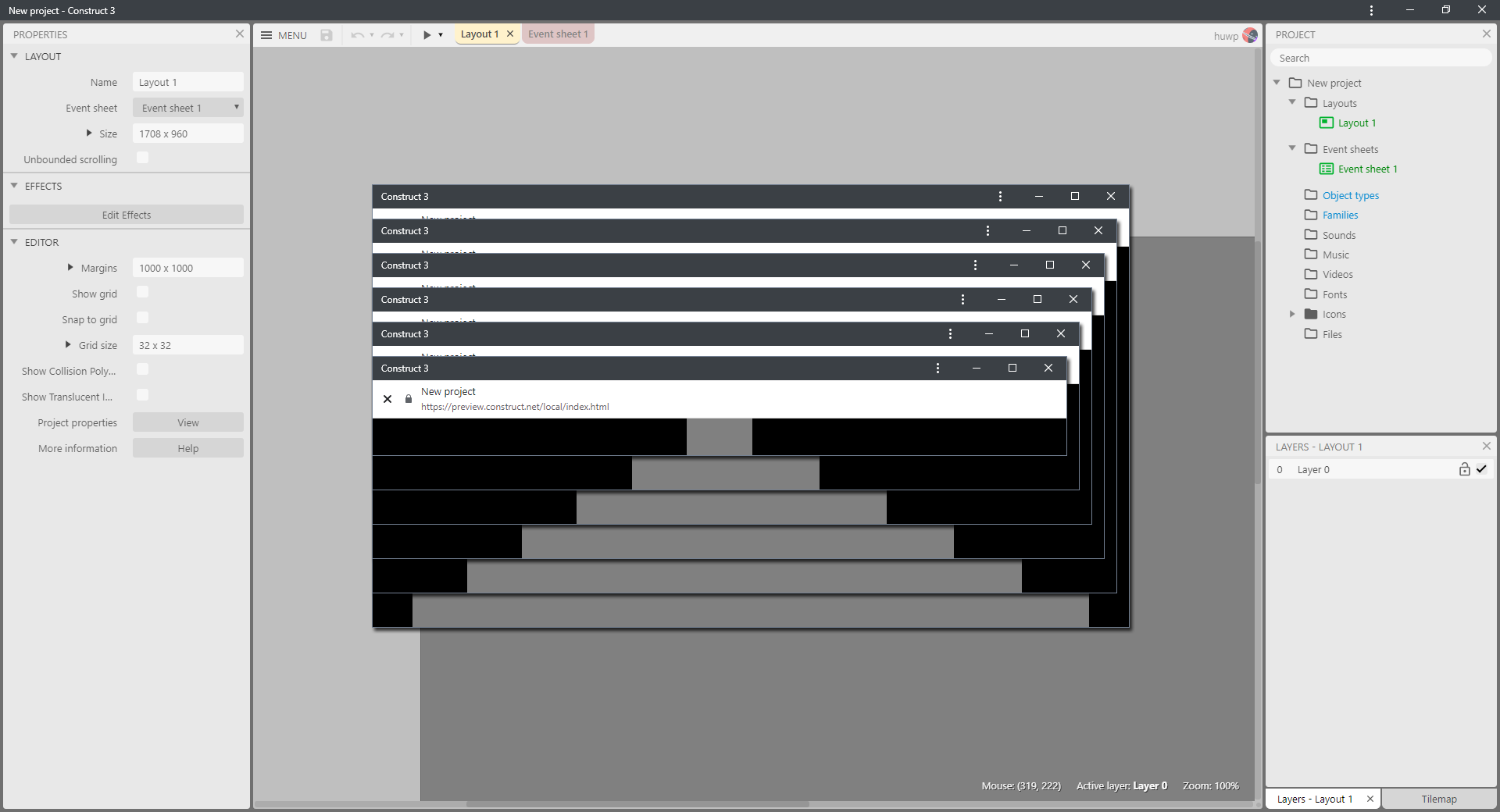Expand the Size property
The height and width of the screenshot is (812, 1500).
pos(89,134)
